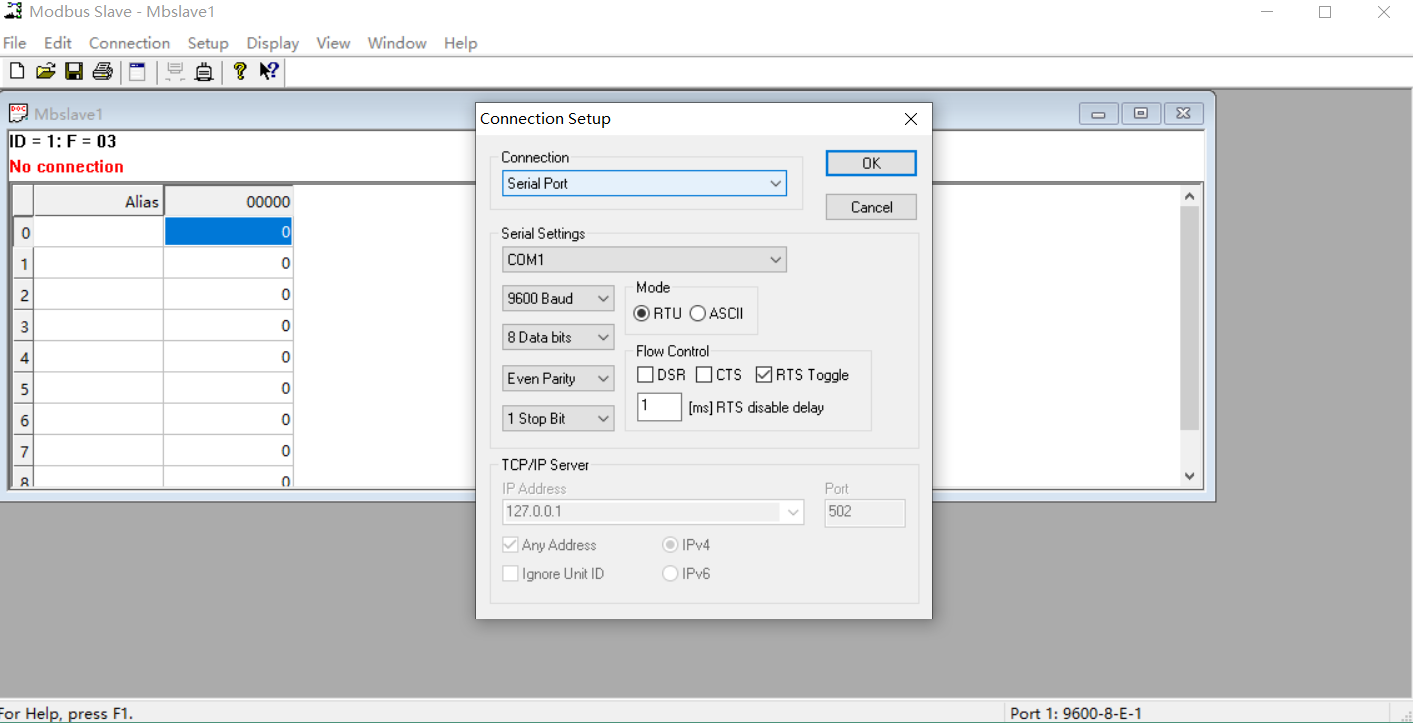Click the window definition toolbar icon
Viewport: 1413px width, 726px height.
click(x=137, y=71)
